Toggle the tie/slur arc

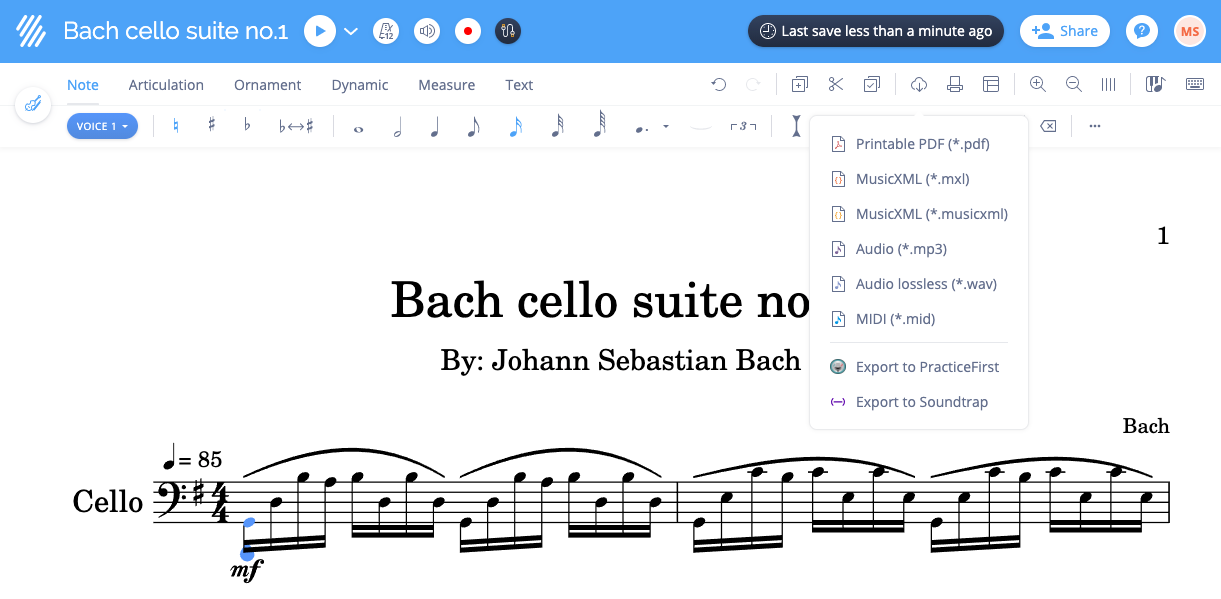[701, 127]
